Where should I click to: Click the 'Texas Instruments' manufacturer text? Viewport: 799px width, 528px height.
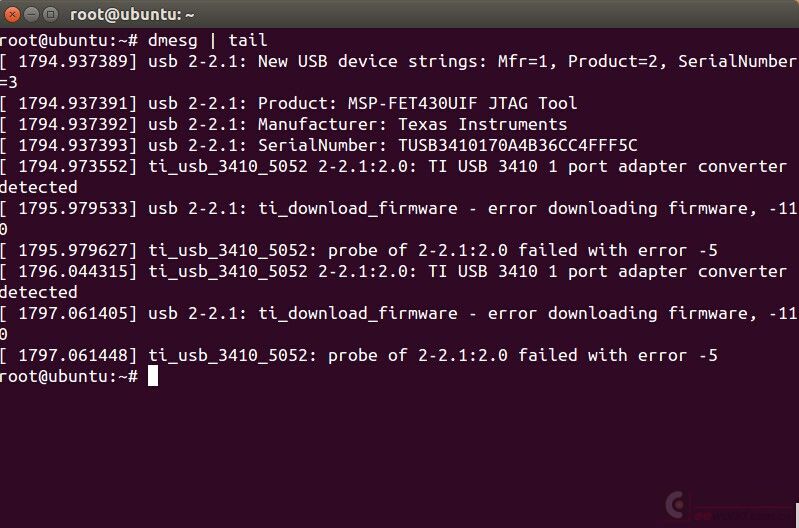tap(482, 124)
